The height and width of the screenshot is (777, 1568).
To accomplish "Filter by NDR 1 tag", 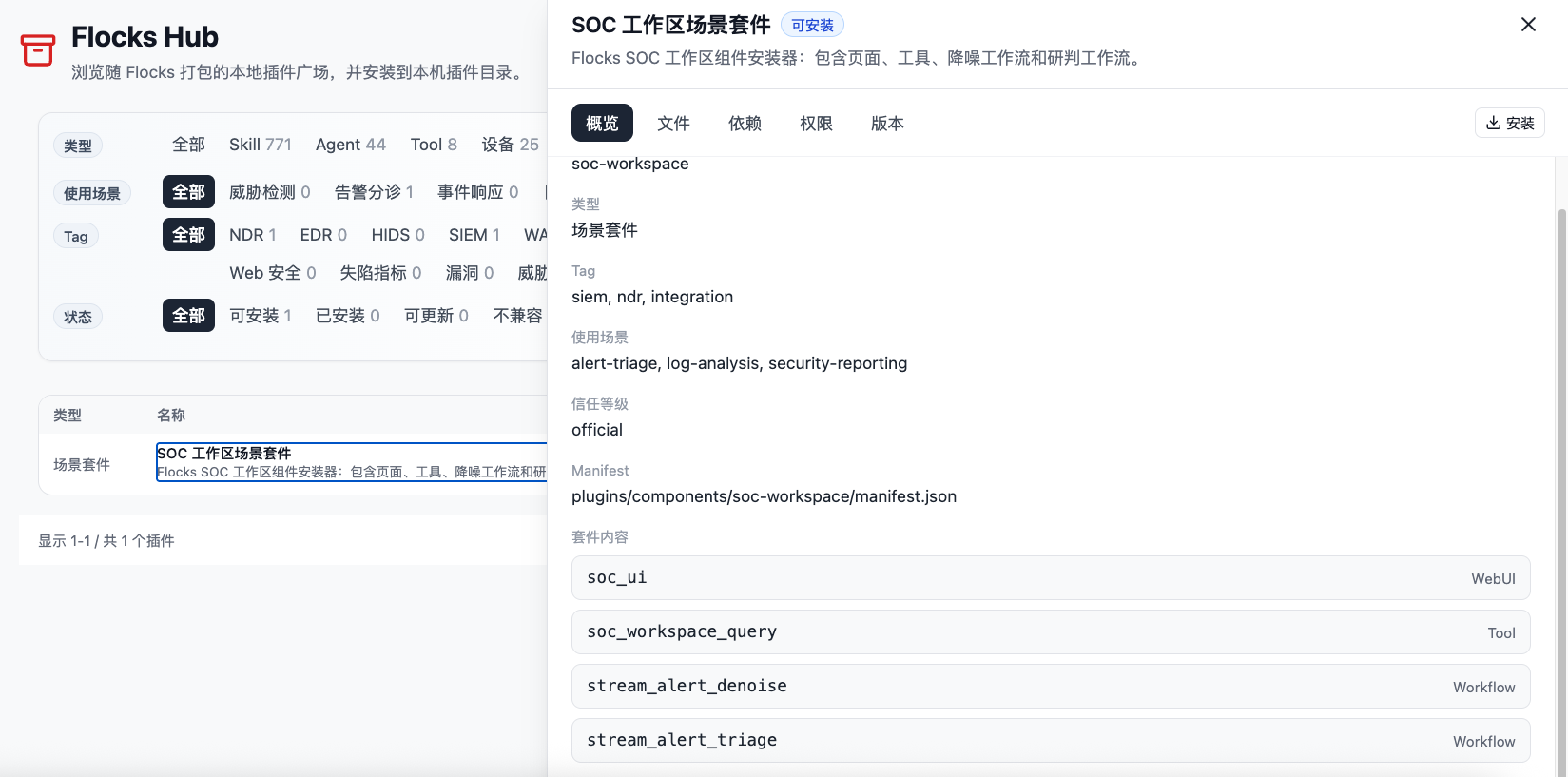I will (252, 235).
